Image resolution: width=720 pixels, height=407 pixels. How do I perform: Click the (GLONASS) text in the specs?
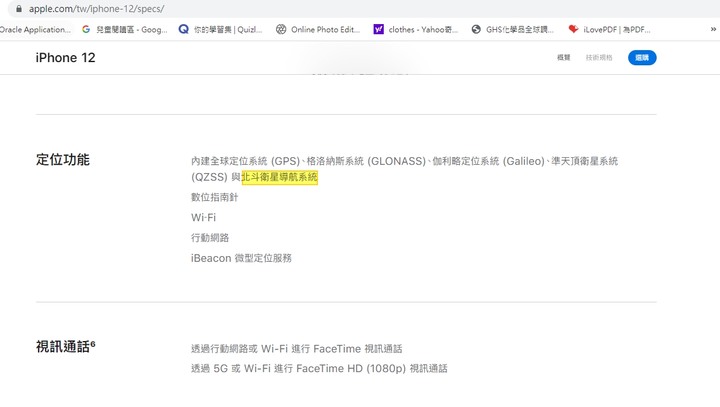point(397,161)
